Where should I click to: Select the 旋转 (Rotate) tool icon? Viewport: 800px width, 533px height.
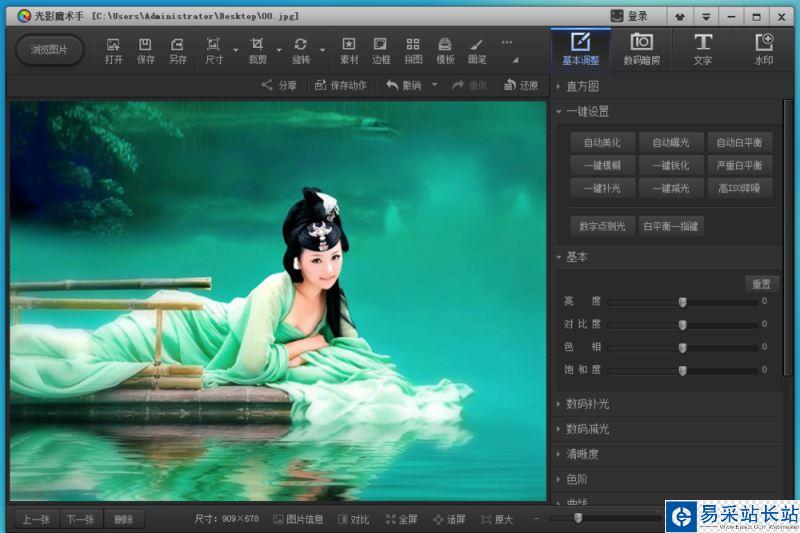click(301, 51)
